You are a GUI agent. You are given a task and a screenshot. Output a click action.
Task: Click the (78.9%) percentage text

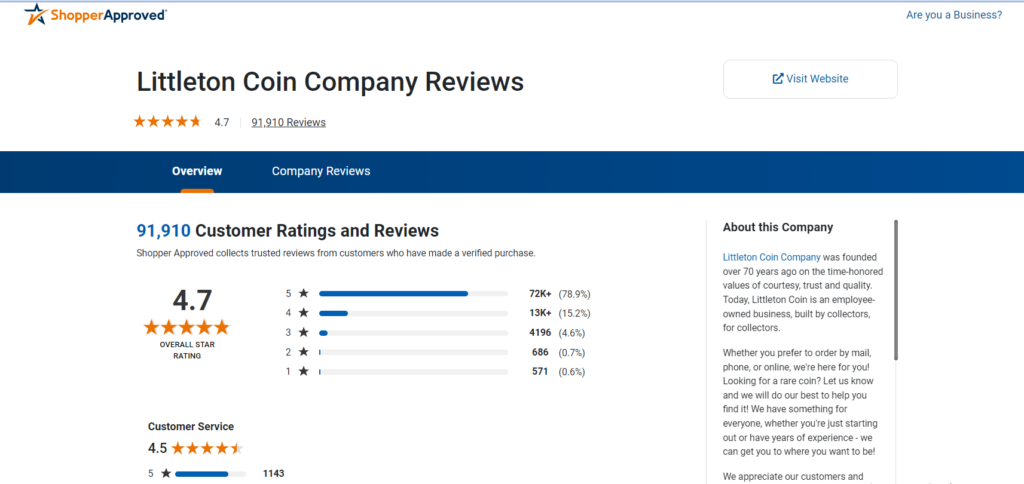point(574,294)
